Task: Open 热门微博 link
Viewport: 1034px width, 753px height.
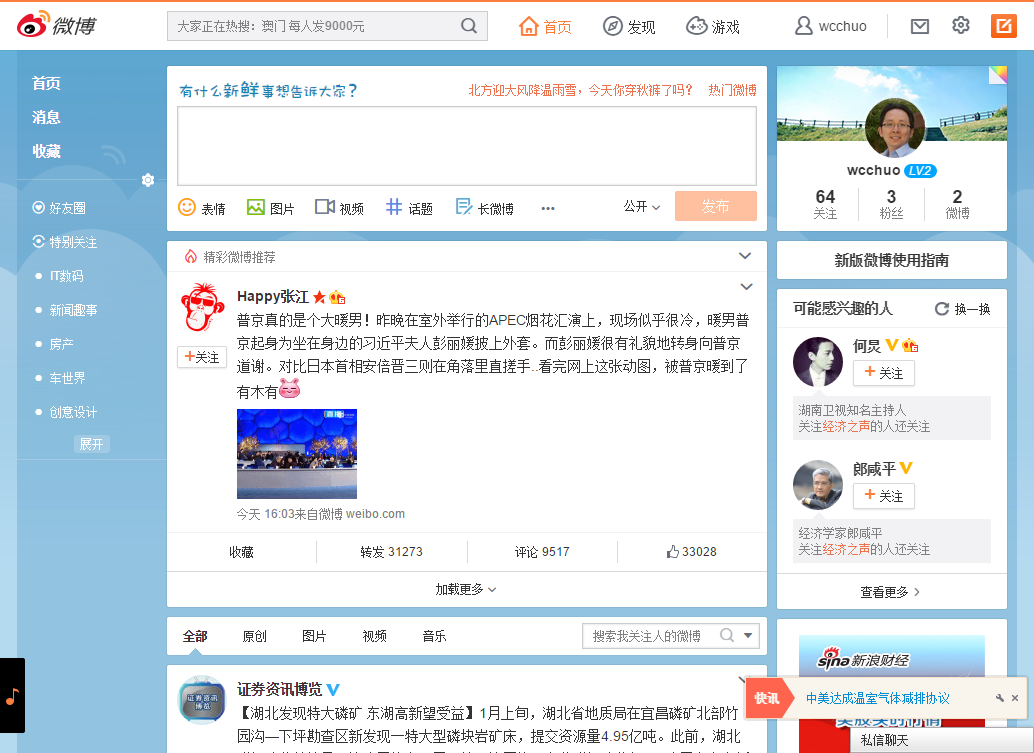Action: tap(732, 90)
